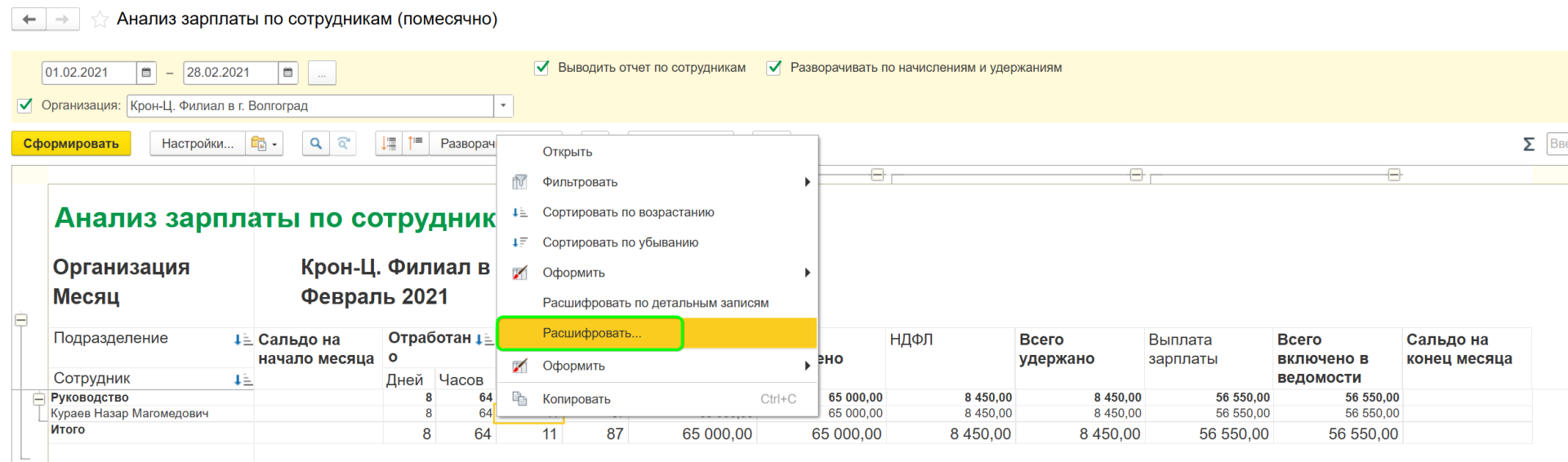1568x462 pixels.
Task: Click the sum sigma icon
Action: click(x=1528, y=144)
